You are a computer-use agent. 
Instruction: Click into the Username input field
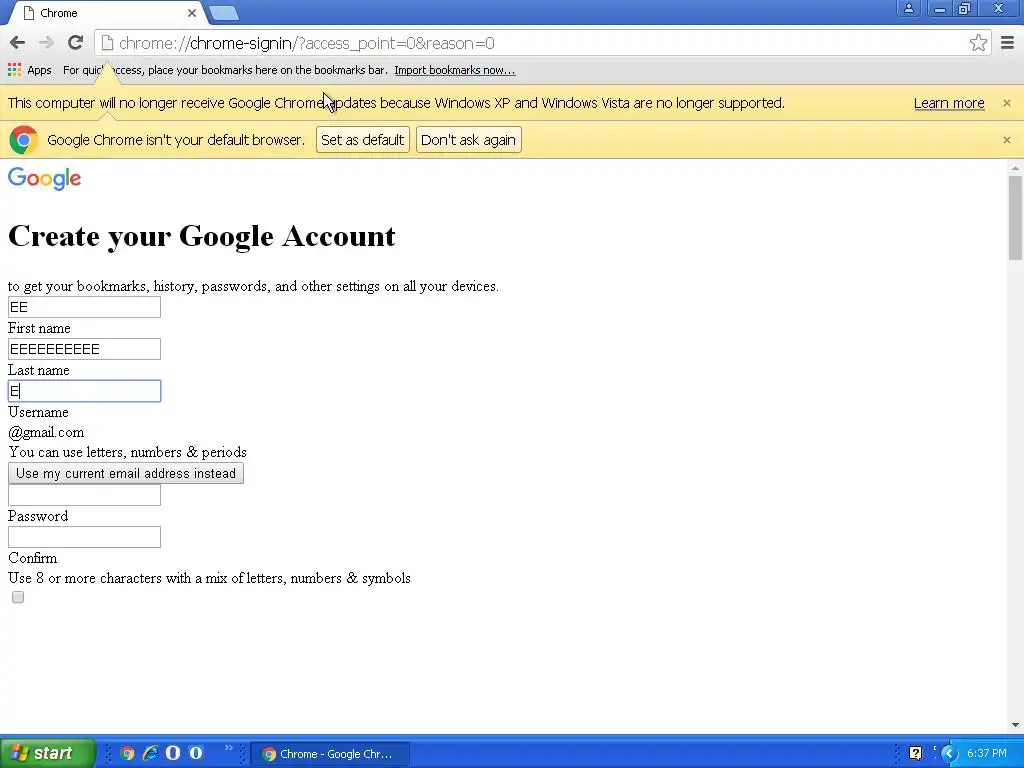(x=84, y=391)
